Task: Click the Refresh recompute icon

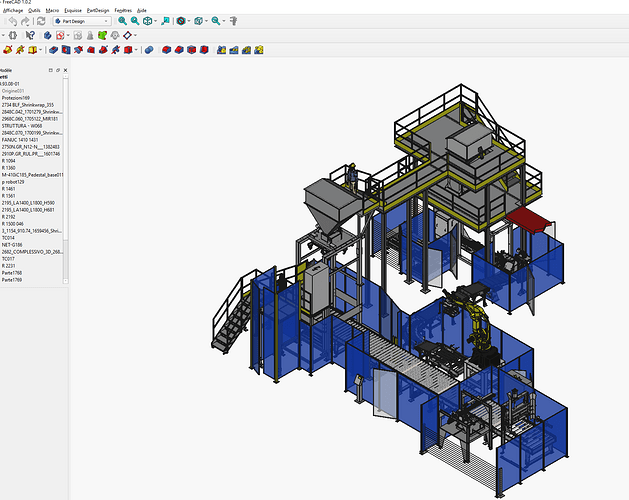Action: [x=41, y=21]
